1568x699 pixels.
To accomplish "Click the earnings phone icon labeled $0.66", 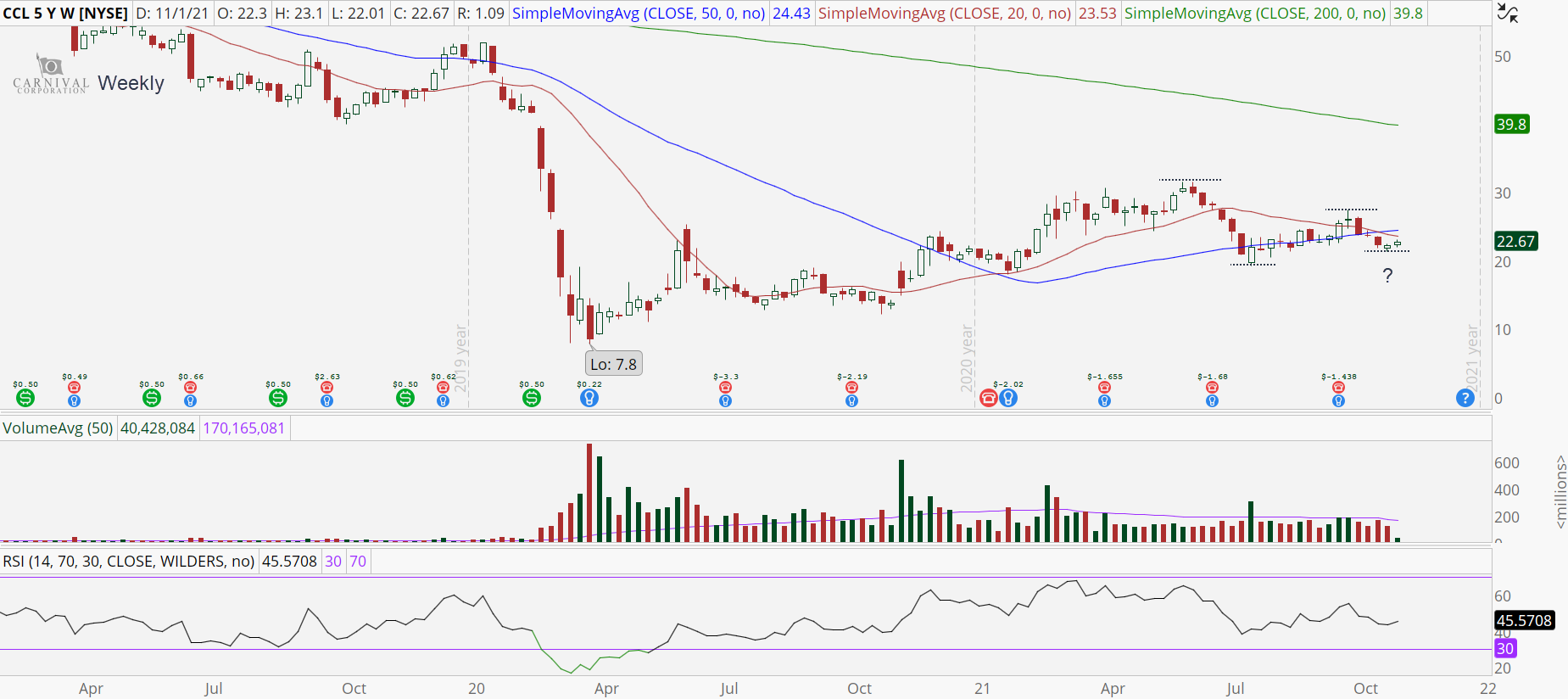I will pyautogui.click(x=190, y=388).
